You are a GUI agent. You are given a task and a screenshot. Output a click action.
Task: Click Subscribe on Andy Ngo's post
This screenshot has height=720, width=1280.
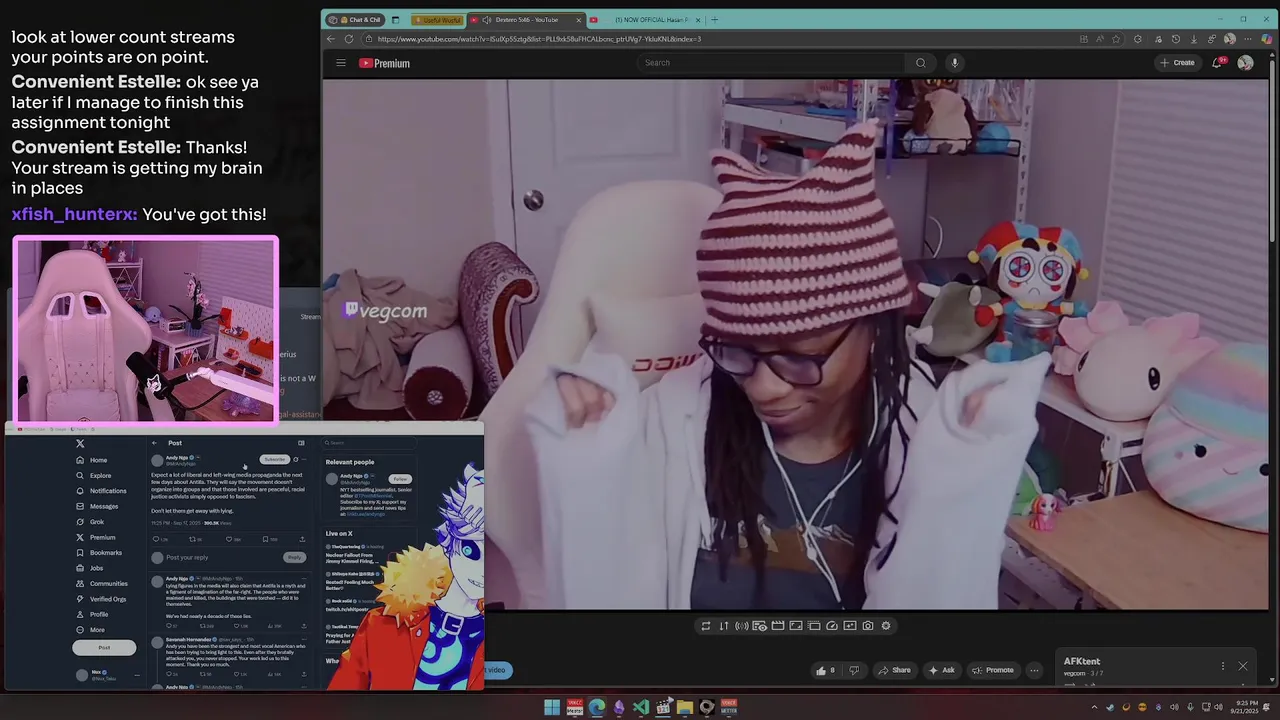pos(274,459)
